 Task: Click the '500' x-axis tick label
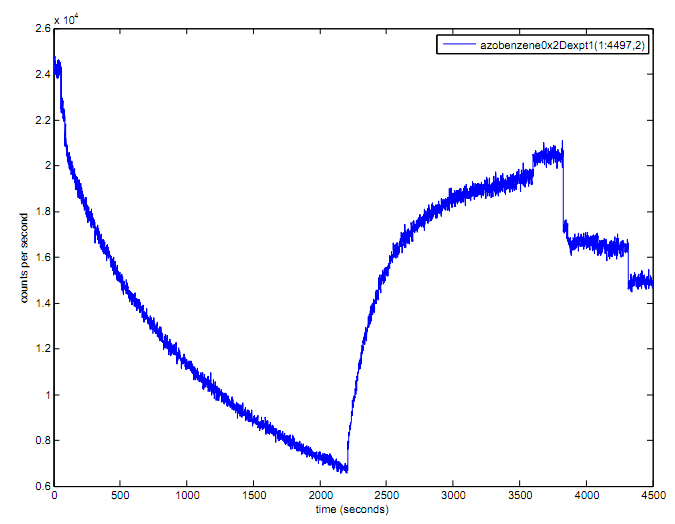[x=120, y=495]
